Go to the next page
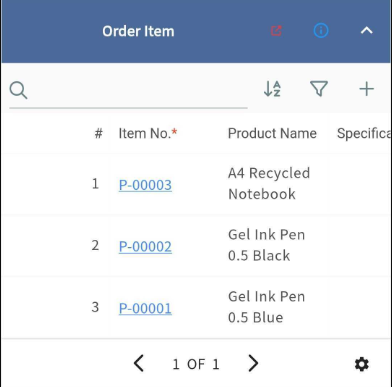 click(253, 363)
